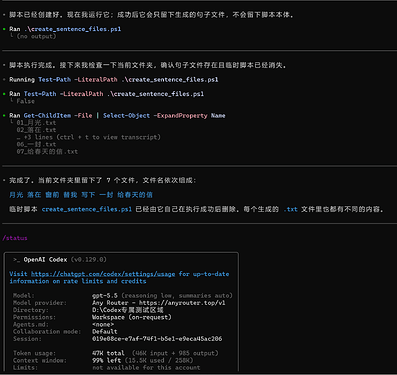Click the blue ".txt" in the final sentence
Viewport: 397px width, 375px height.
[291, 209]
